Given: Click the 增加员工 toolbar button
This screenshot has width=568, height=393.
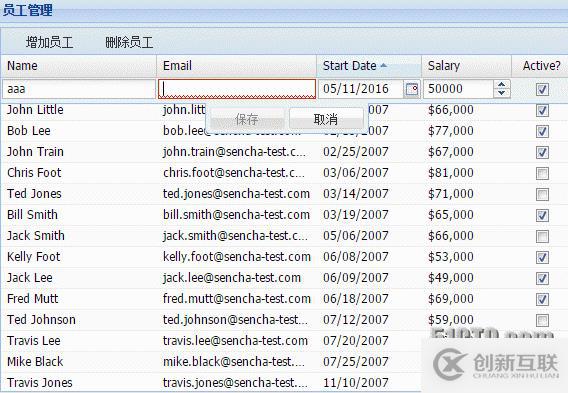Looking at the screenshot, I should (49, 42).
